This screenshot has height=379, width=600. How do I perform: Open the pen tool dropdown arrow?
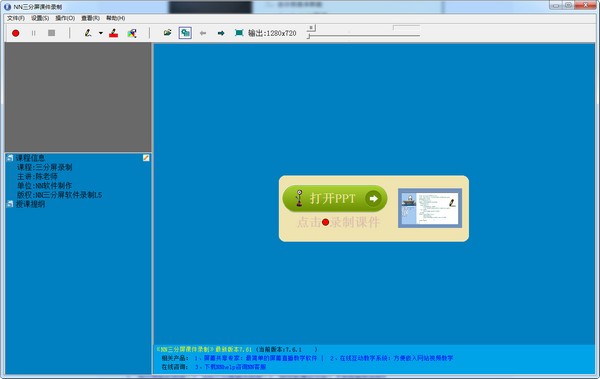point(101,33)
